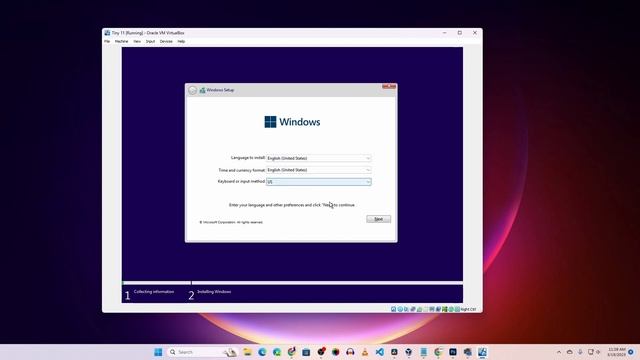Expand the Keyboard or input method dropdown

coord(318,182)
